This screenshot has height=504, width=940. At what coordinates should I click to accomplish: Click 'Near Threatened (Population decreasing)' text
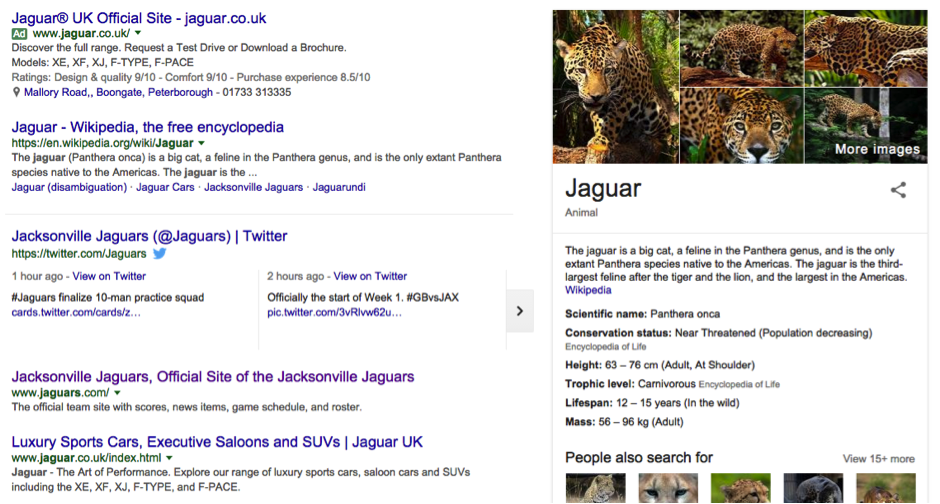773,333
